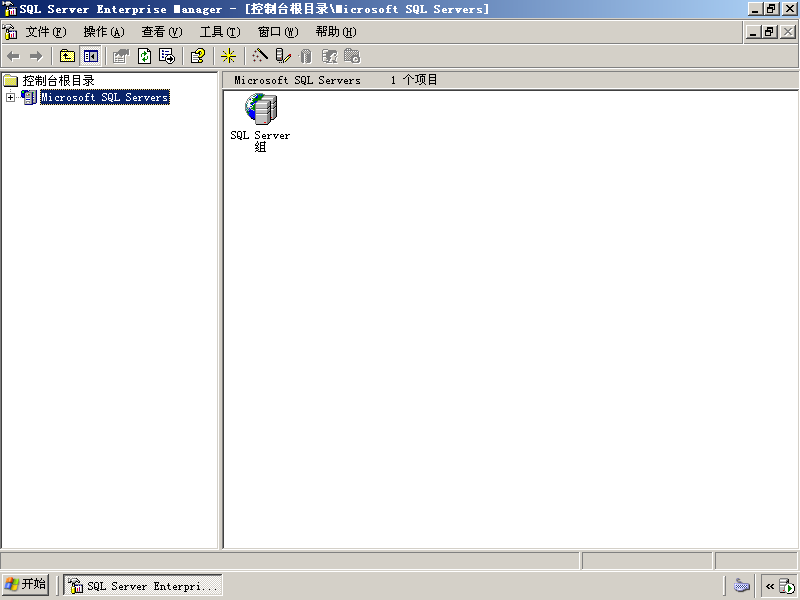This screenshot has height=600, width=800.
Task: Close the inner console child window
Action: point(788,32)
